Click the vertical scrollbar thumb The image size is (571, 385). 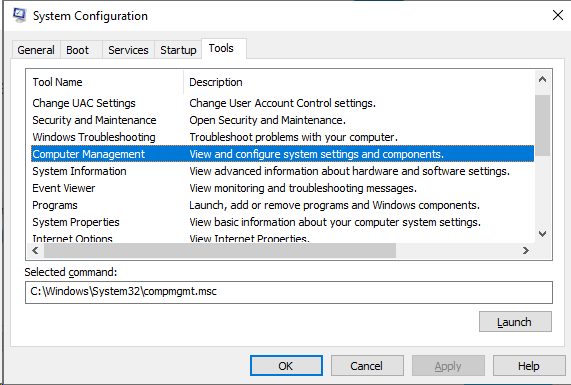click(542, 125)
